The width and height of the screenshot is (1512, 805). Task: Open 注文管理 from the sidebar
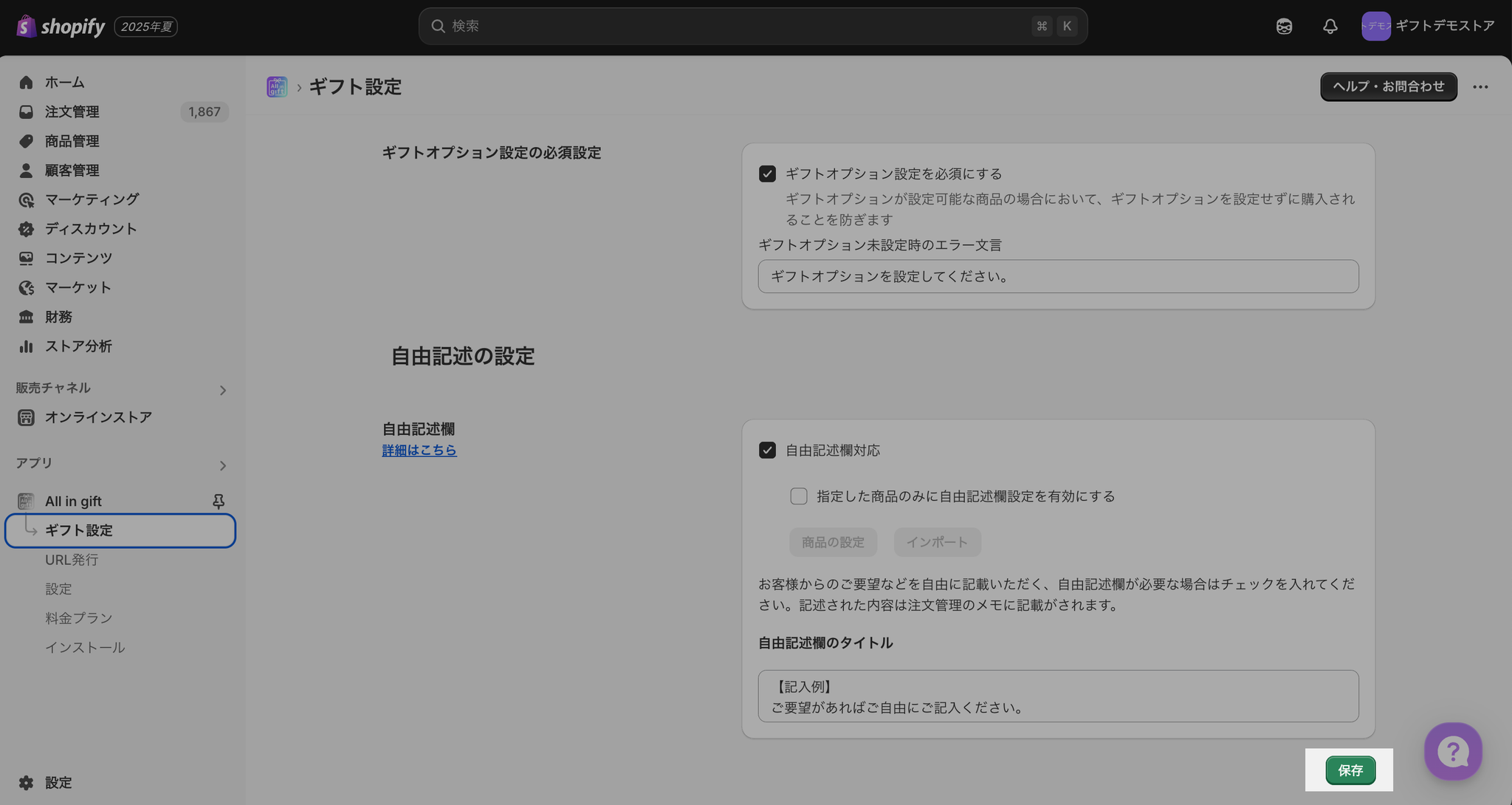click(x=72, y=112)
